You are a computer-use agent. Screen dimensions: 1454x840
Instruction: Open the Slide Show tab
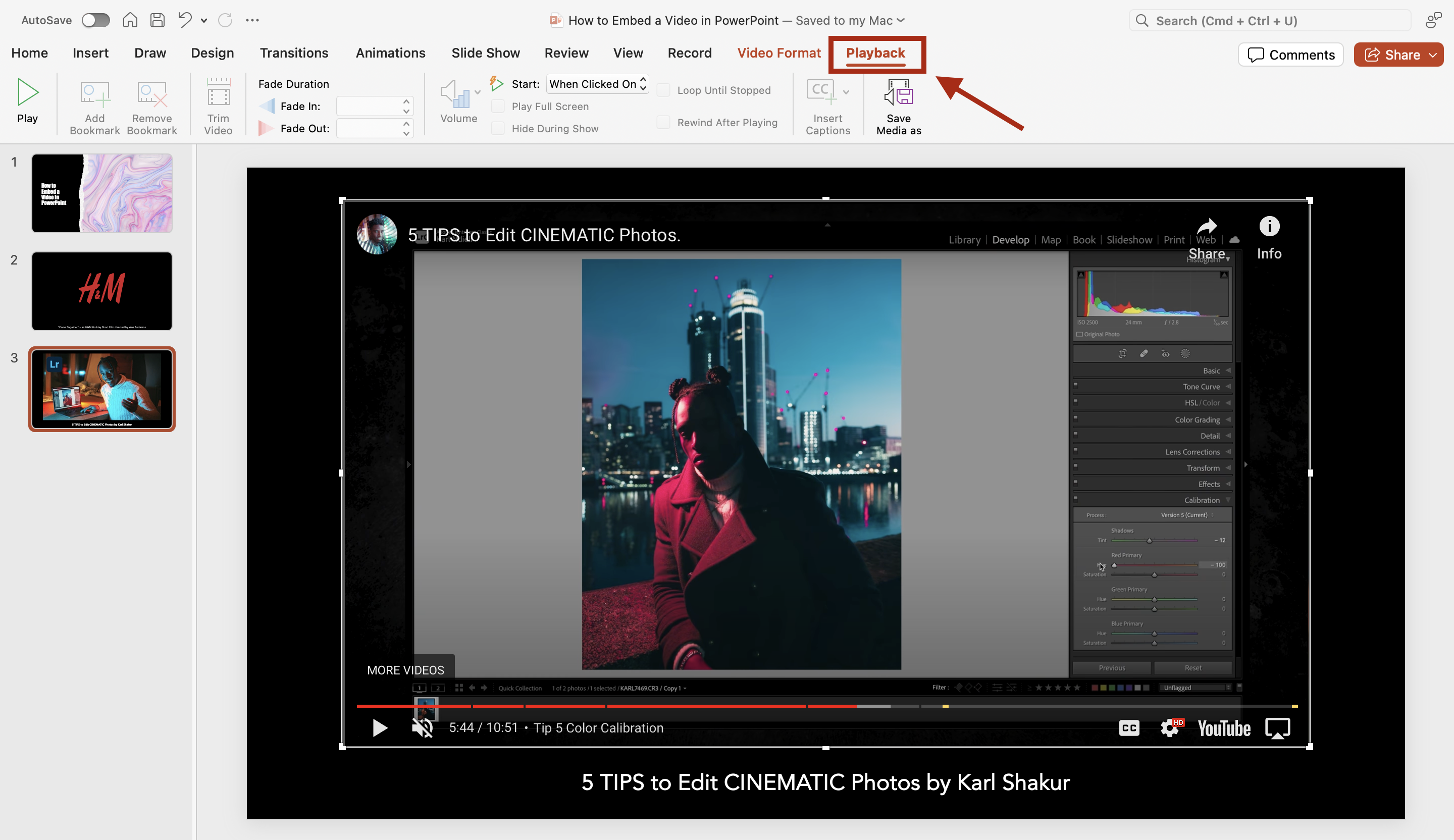coord(485,53)
